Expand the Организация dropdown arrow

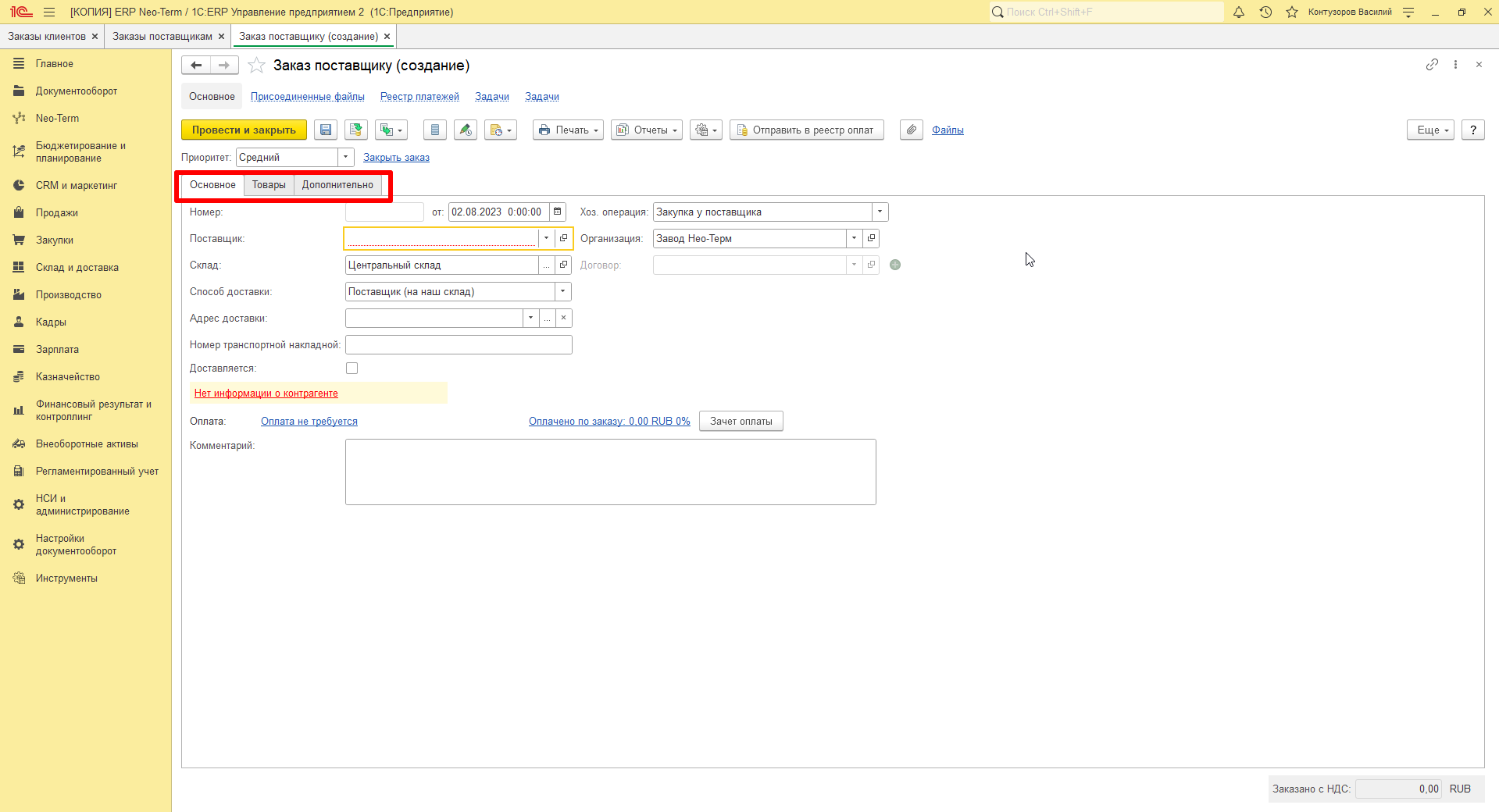(854, 238)
